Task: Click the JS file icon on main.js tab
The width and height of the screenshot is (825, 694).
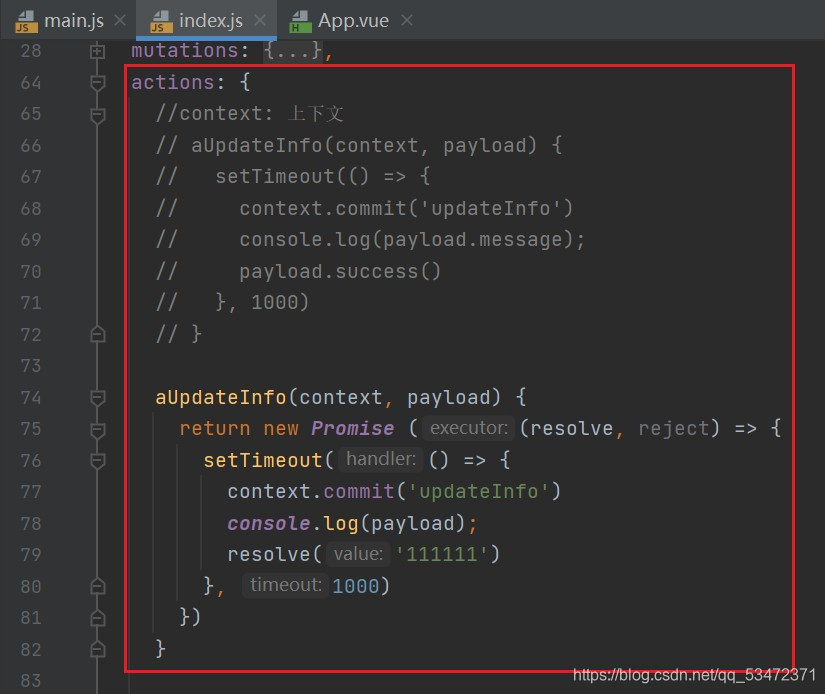Action: click(26, 22)
